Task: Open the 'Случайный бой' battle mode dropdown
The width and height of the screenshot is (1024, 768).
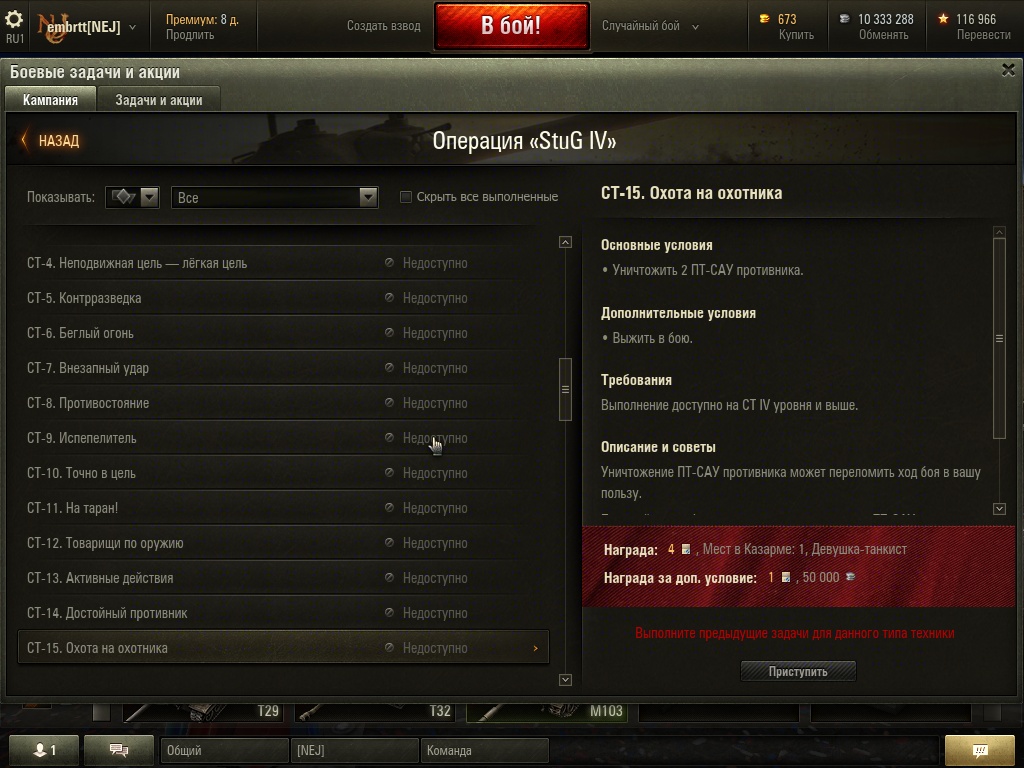Action: click(650, 26)
